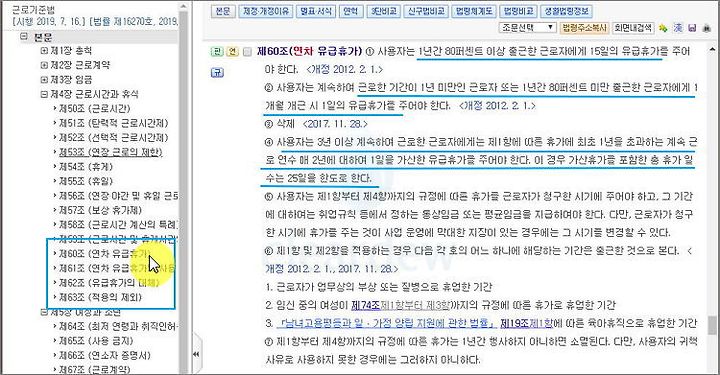Collapse 제4장 근로시간과 휴식 node
The height and width of the screenshot is (375, 720).
point(44,94)
